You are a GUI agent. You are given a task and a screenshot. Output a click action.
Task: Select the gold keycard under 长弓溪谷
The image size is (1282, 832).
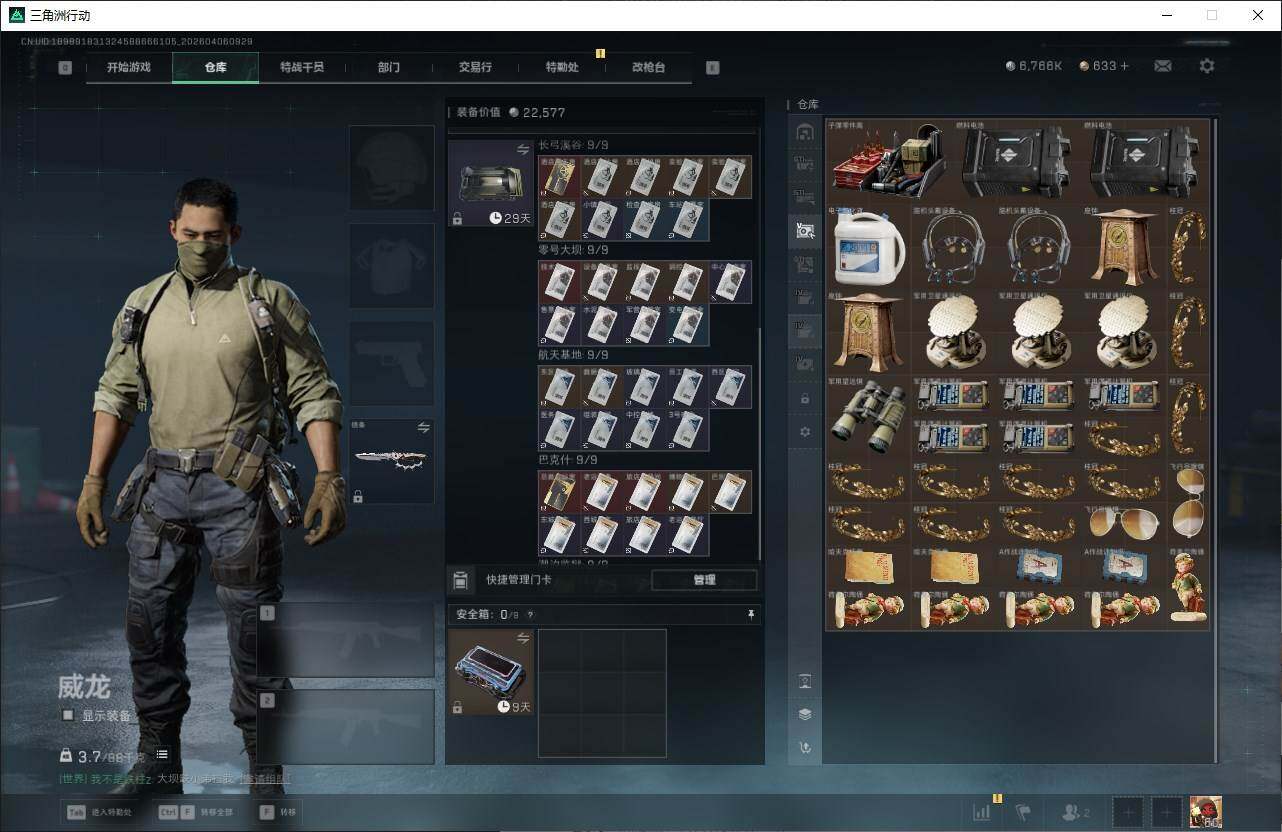559,177
